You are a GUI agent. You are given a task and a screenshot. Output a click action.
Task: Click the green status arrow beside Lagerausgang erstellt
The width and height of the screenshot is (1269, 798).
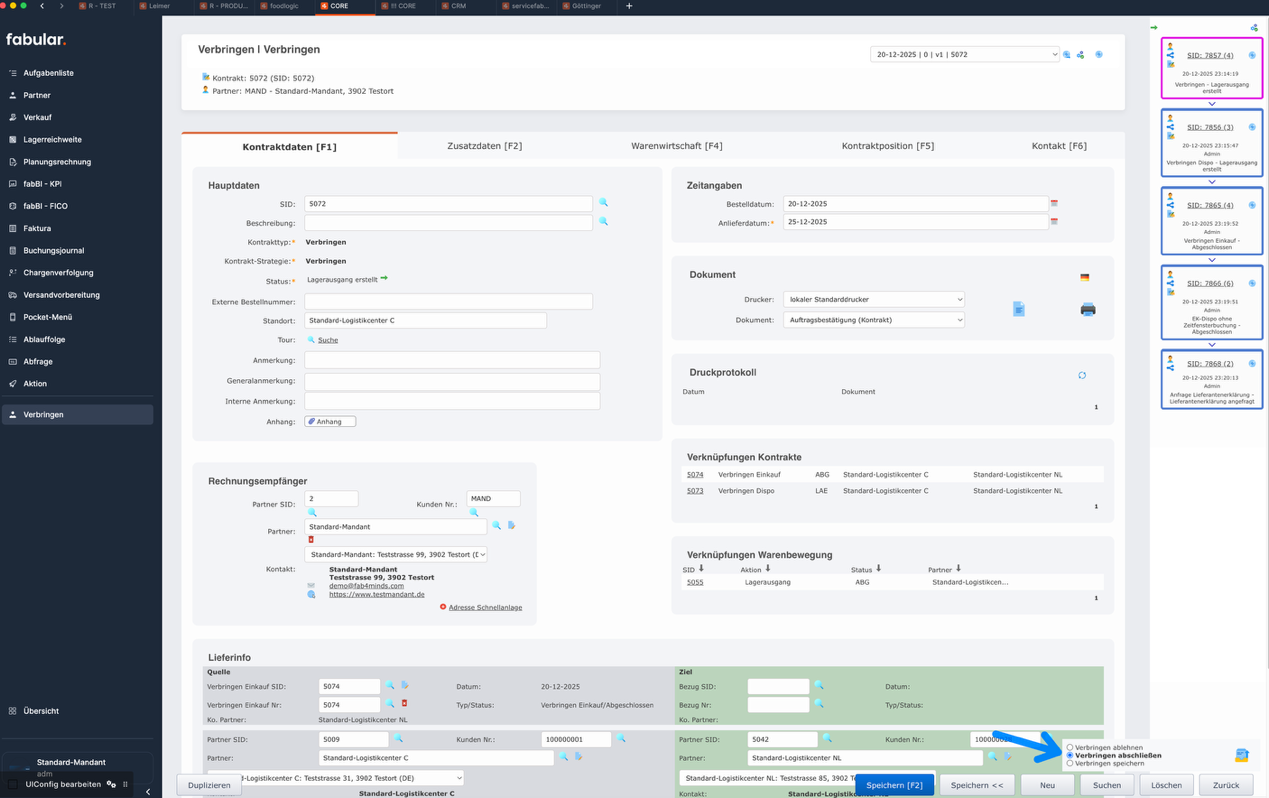click(x=384, y=279)
